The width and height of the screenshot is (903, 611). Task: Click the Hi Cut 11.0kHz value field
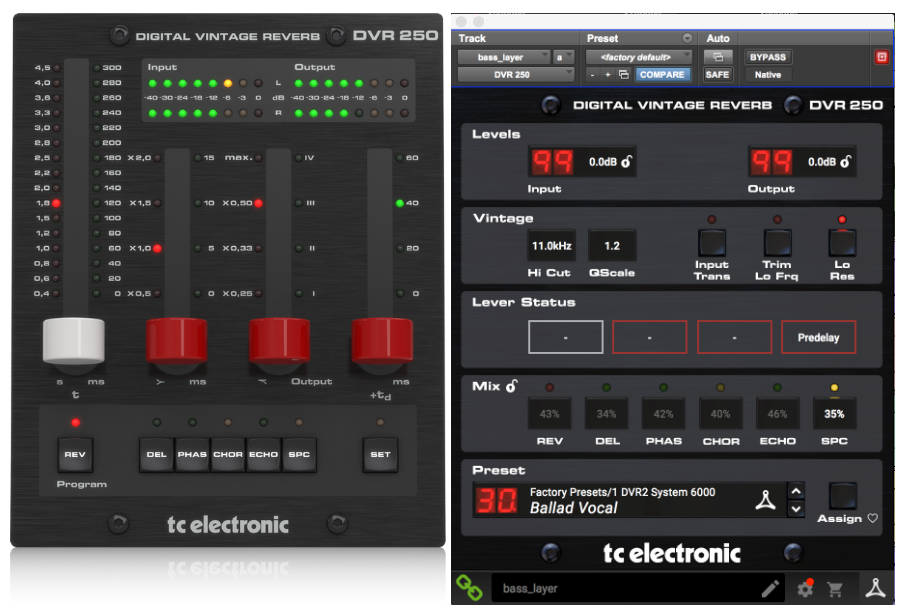(x=551, y=246)
